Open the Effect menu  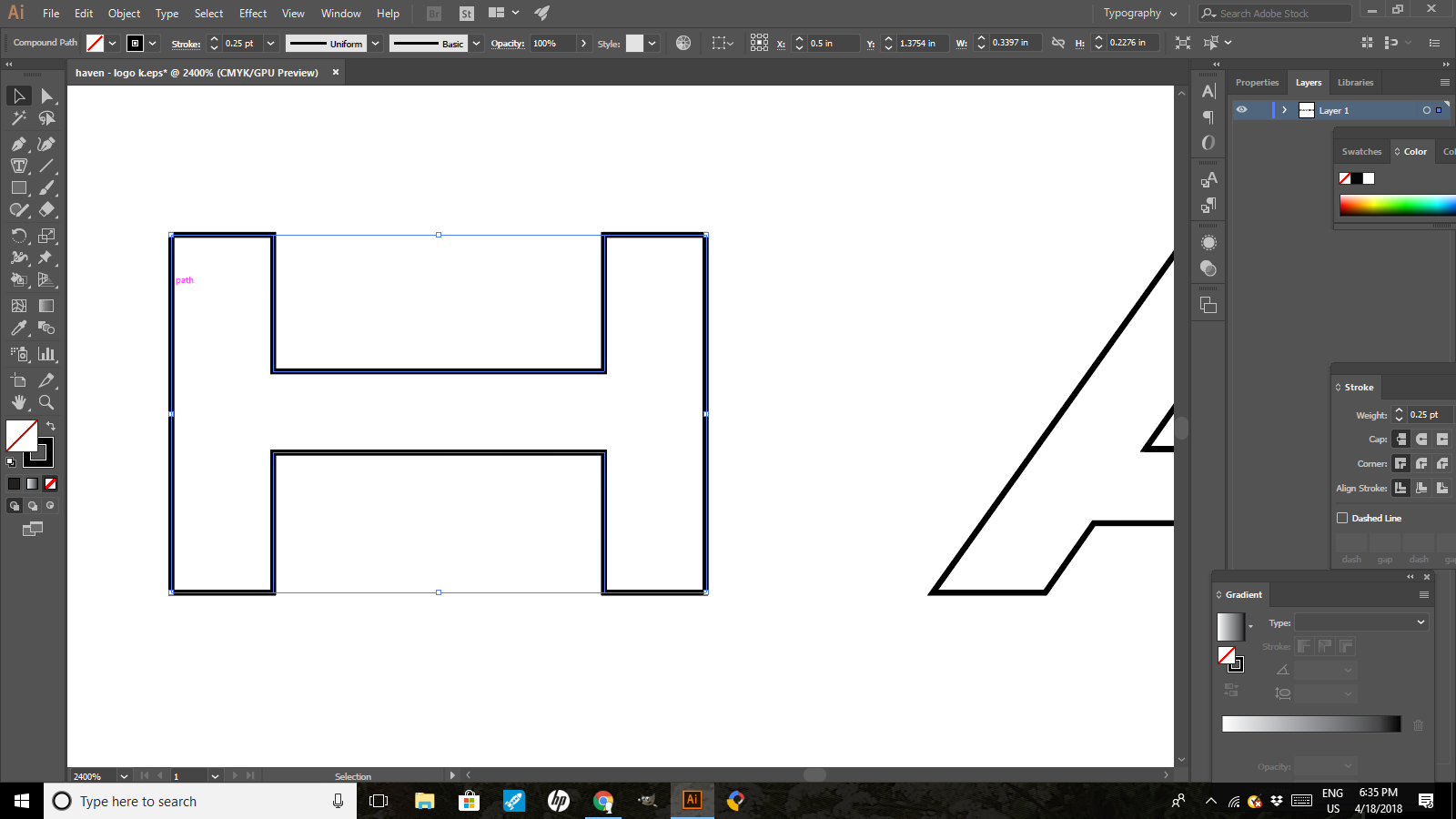[253, 14]
